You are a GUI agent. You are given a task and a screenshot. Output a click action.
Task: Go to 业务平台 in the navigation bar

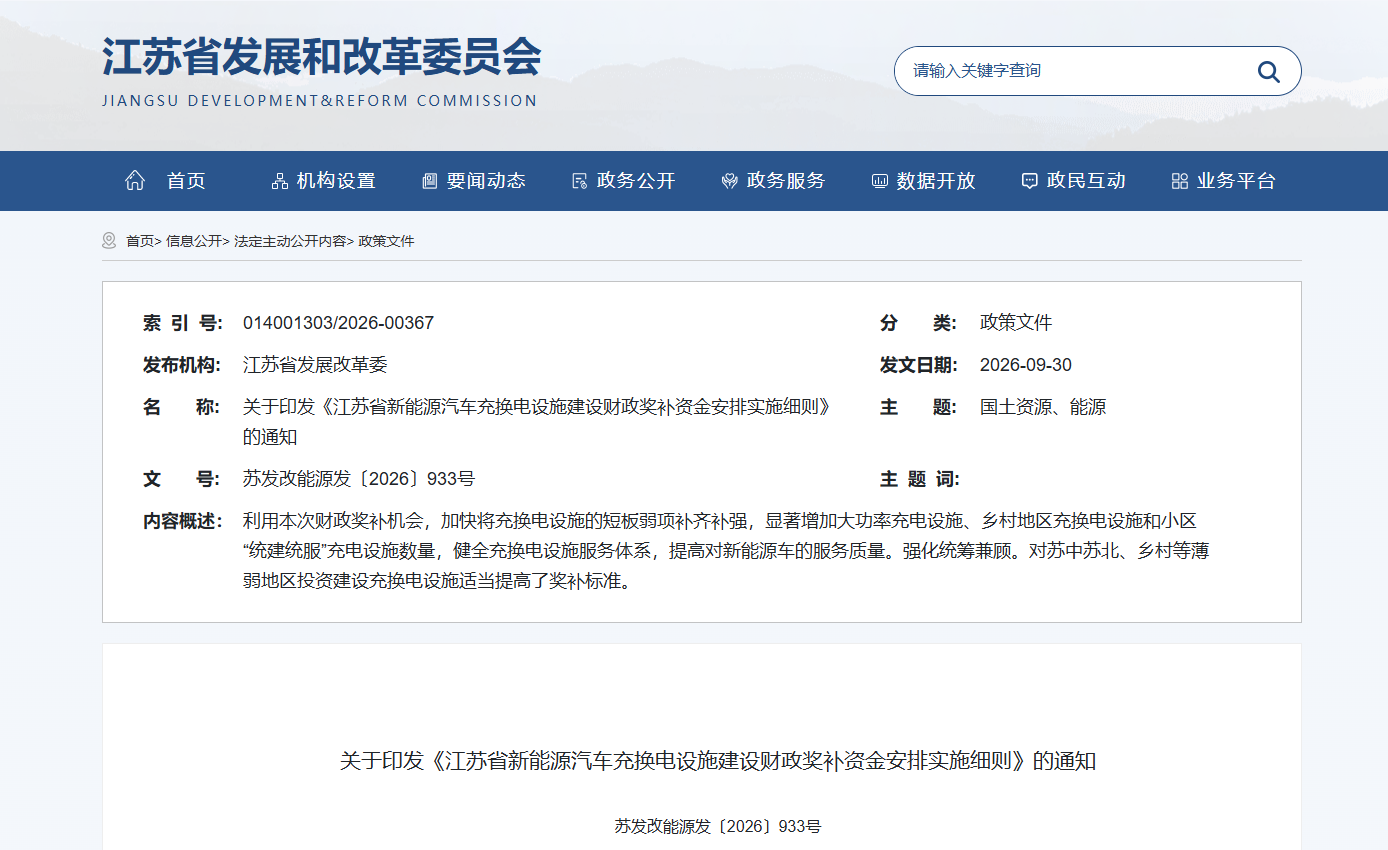(x=1236, y=181)
